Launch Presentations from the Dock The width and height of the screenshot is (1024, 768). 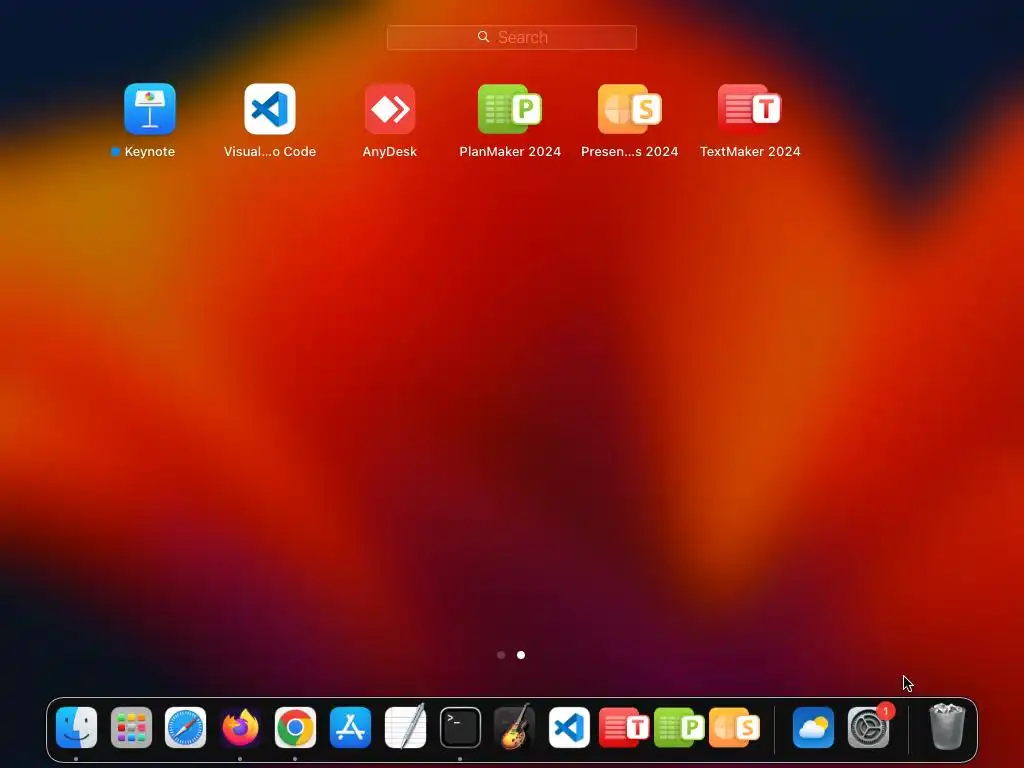coord(734,727)
